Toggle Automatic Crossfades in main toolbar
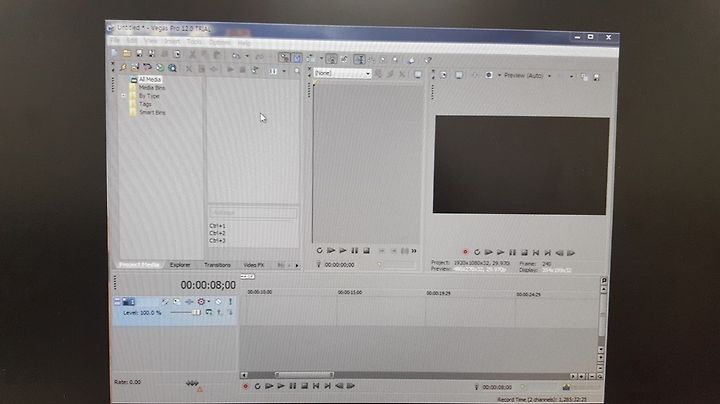The width and height of the screenshot is (720, 404). (297, 58)
